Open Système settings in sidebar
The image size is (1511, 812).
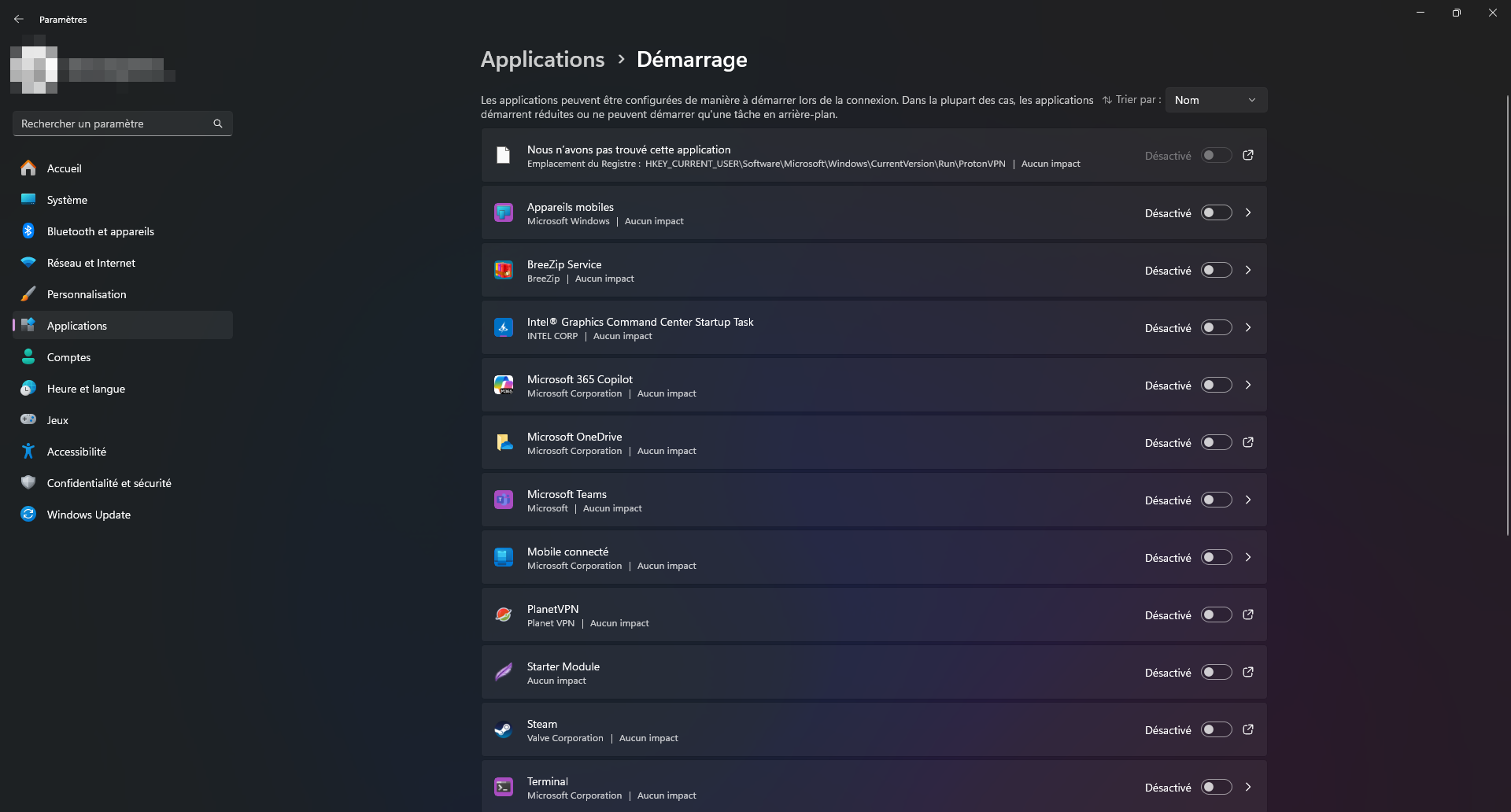pyautogui.click(x=123, y=200)
